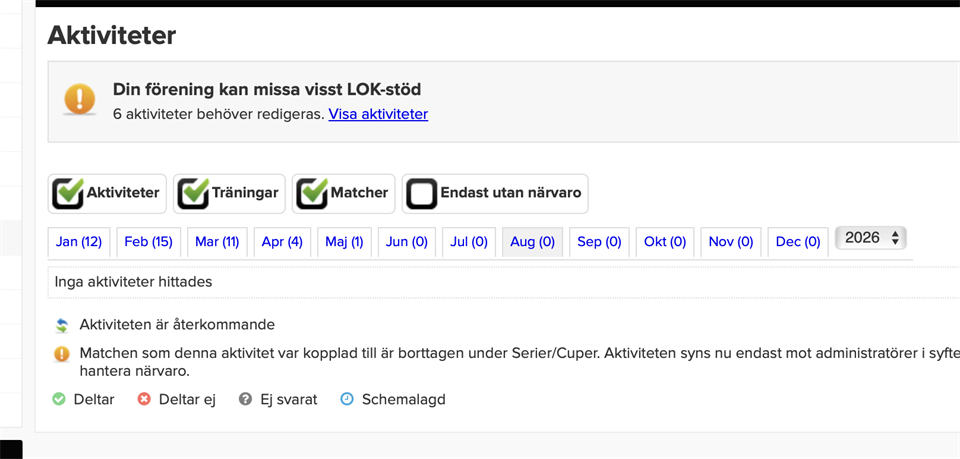
Task: Click the green Deltar checkmark icon
Action: point(59,400)
